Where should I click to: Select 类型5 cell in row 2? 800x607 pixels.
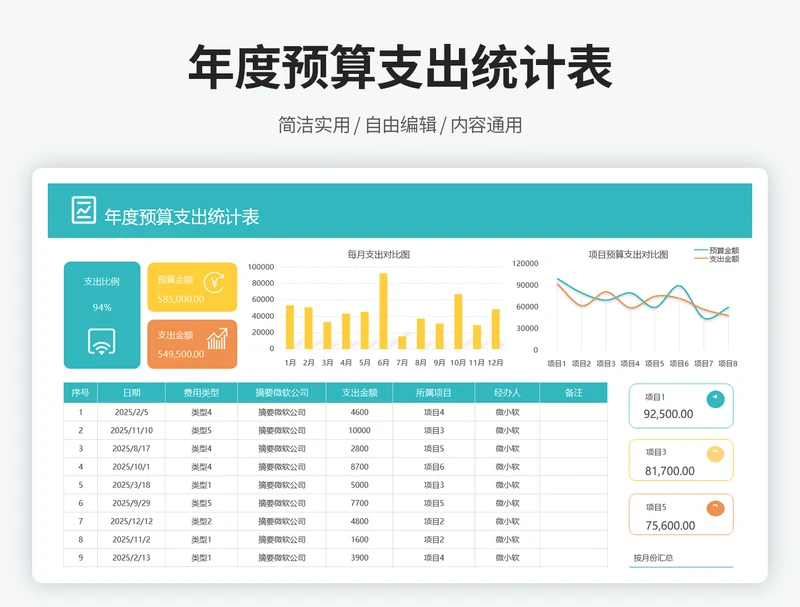(202, 431)
